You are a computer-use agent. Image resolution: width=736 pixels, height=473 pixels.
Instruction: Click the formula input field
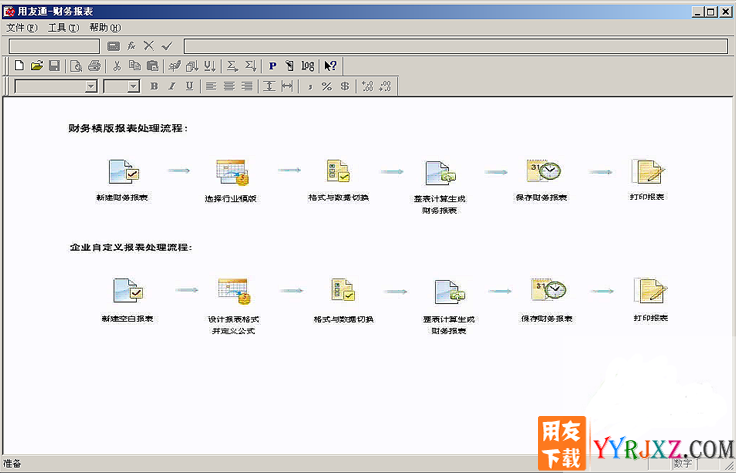tap(456, 46)
